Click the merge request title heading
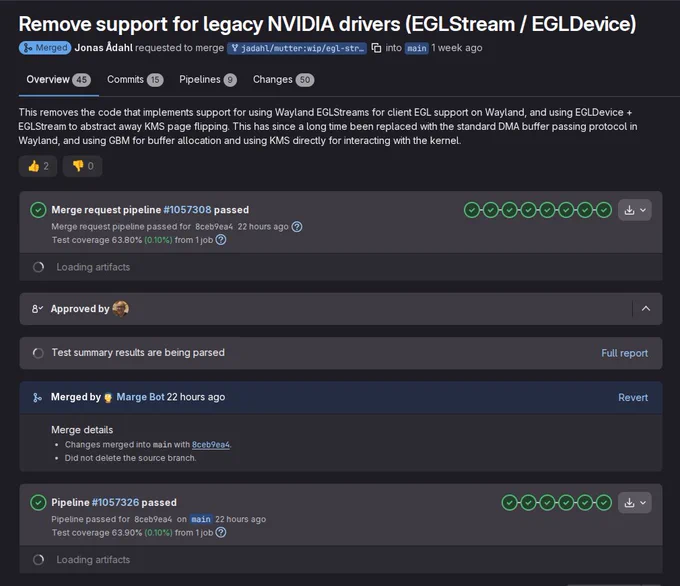 click(327, 24)
